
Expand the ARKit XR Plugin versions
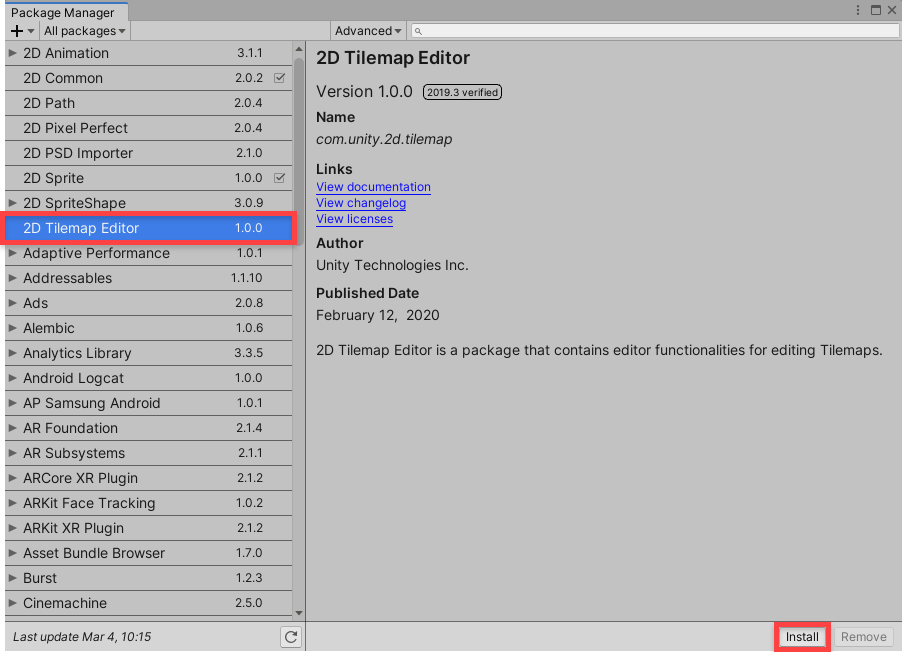point(13,528)
